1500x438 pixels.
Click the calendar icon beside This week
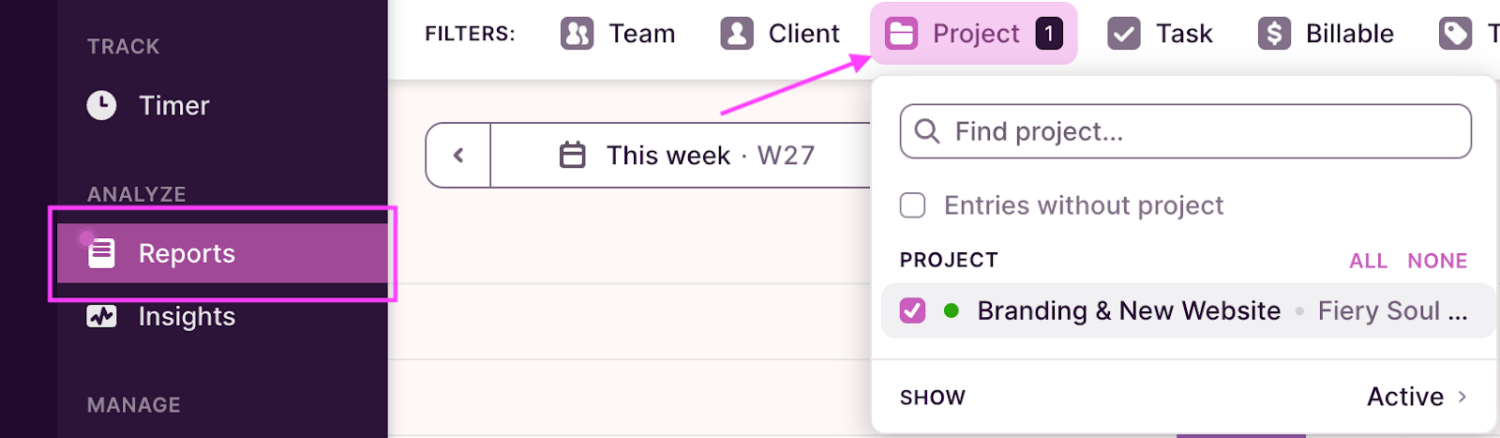tap(572, 156)
